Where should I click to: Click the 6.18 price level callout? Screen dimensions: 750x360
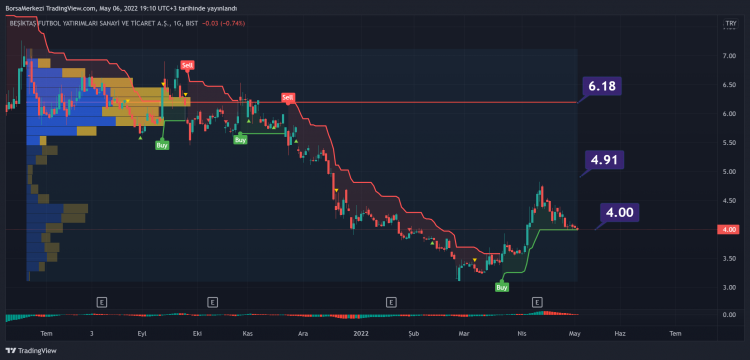pos(602,87)
